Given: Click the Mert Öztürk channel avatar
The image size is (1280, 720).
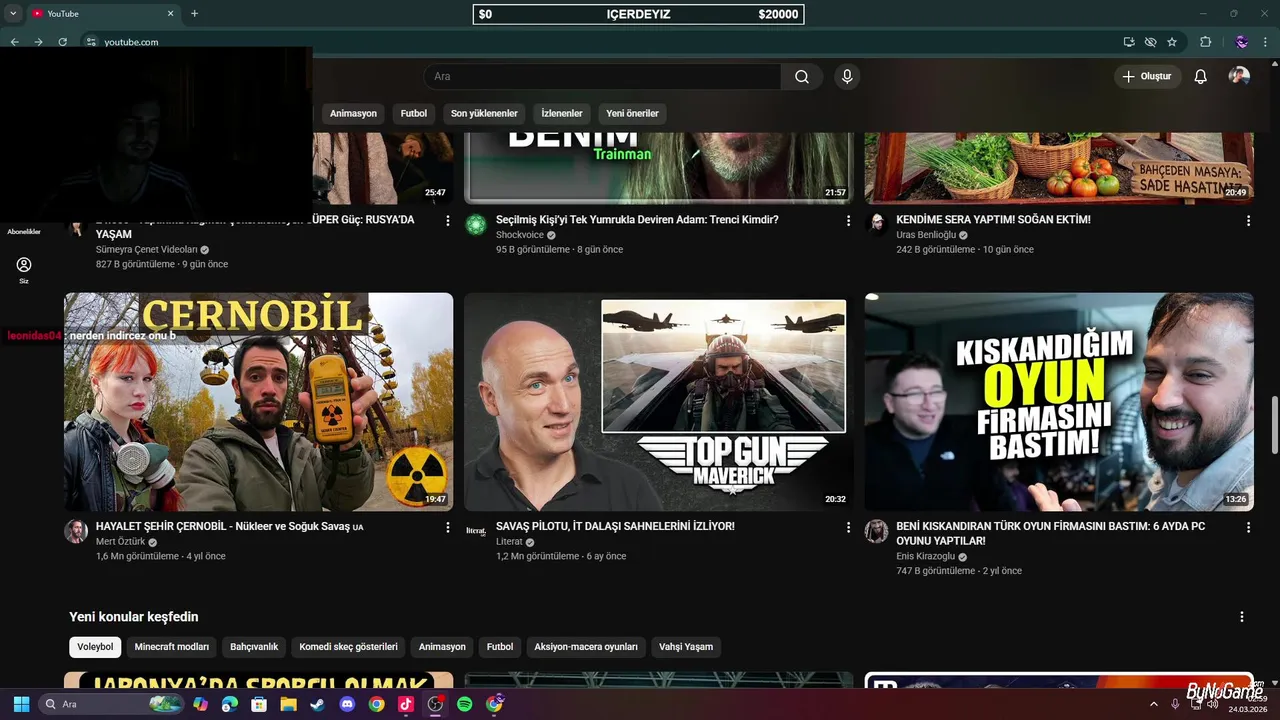Looking at the screenshot, I should pyautogui.click(x=76, y=531).
